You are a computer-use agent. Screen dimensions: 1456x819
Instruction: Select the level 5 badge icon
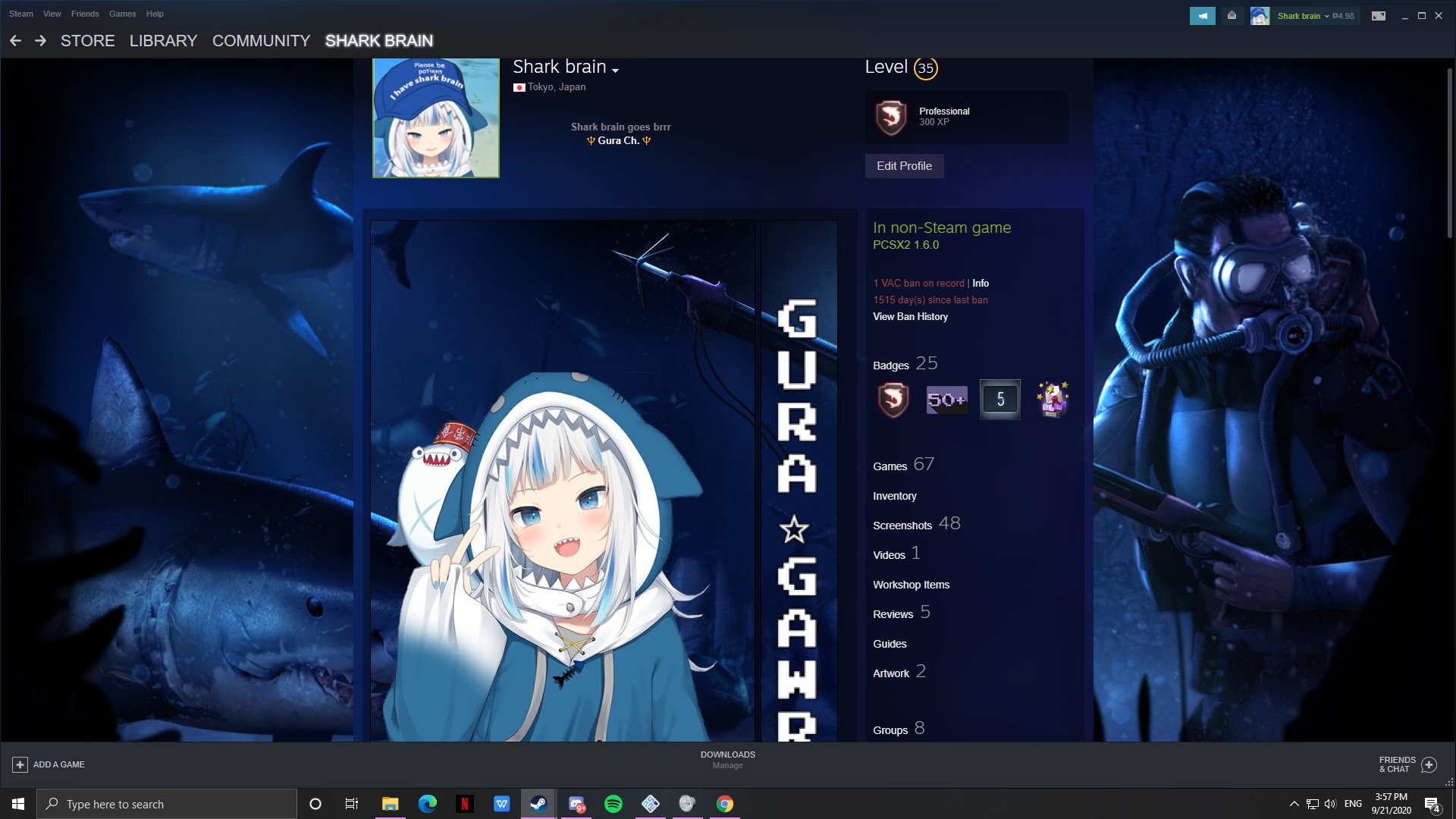coord(999,400)
